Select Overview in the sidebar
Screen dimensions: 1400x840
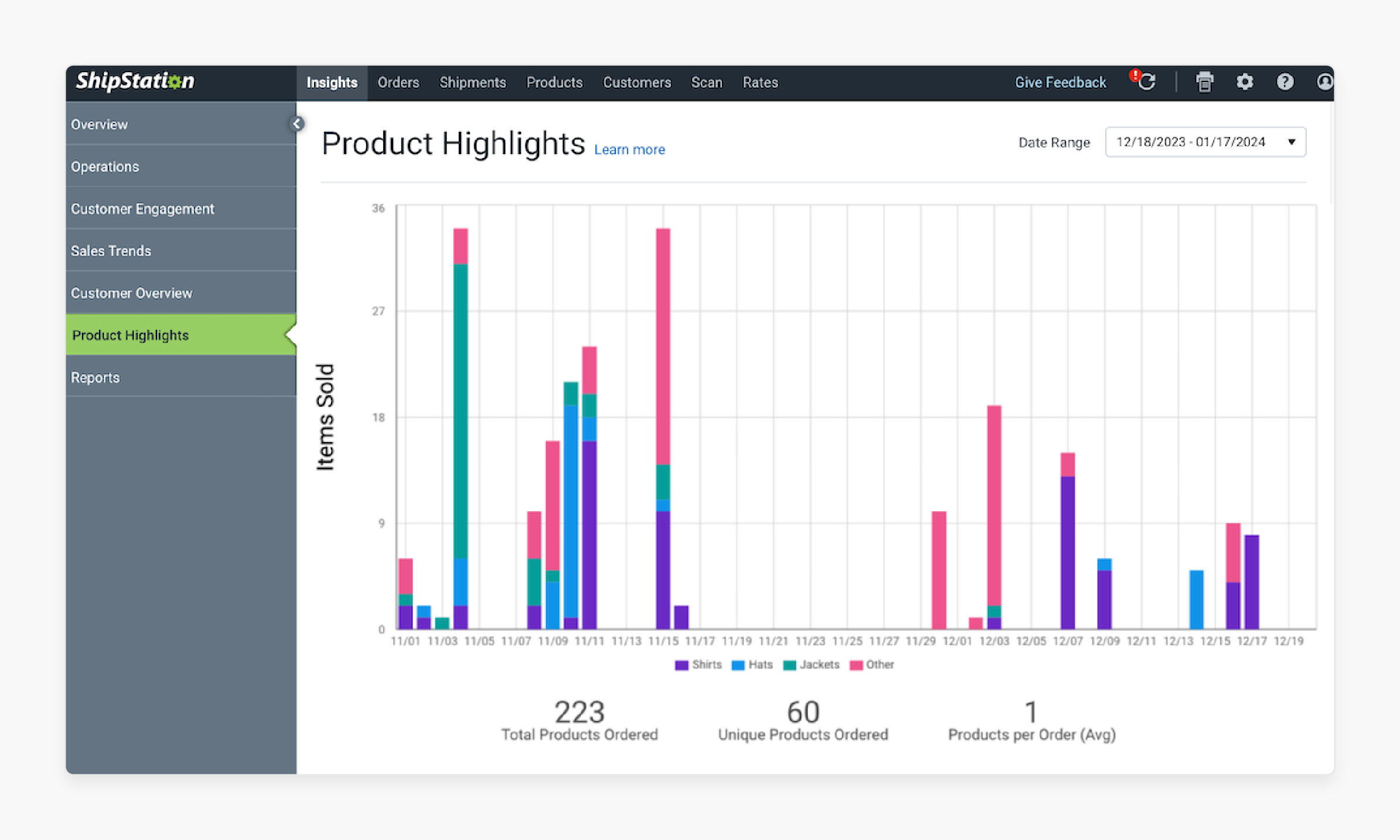coord(181,124)
